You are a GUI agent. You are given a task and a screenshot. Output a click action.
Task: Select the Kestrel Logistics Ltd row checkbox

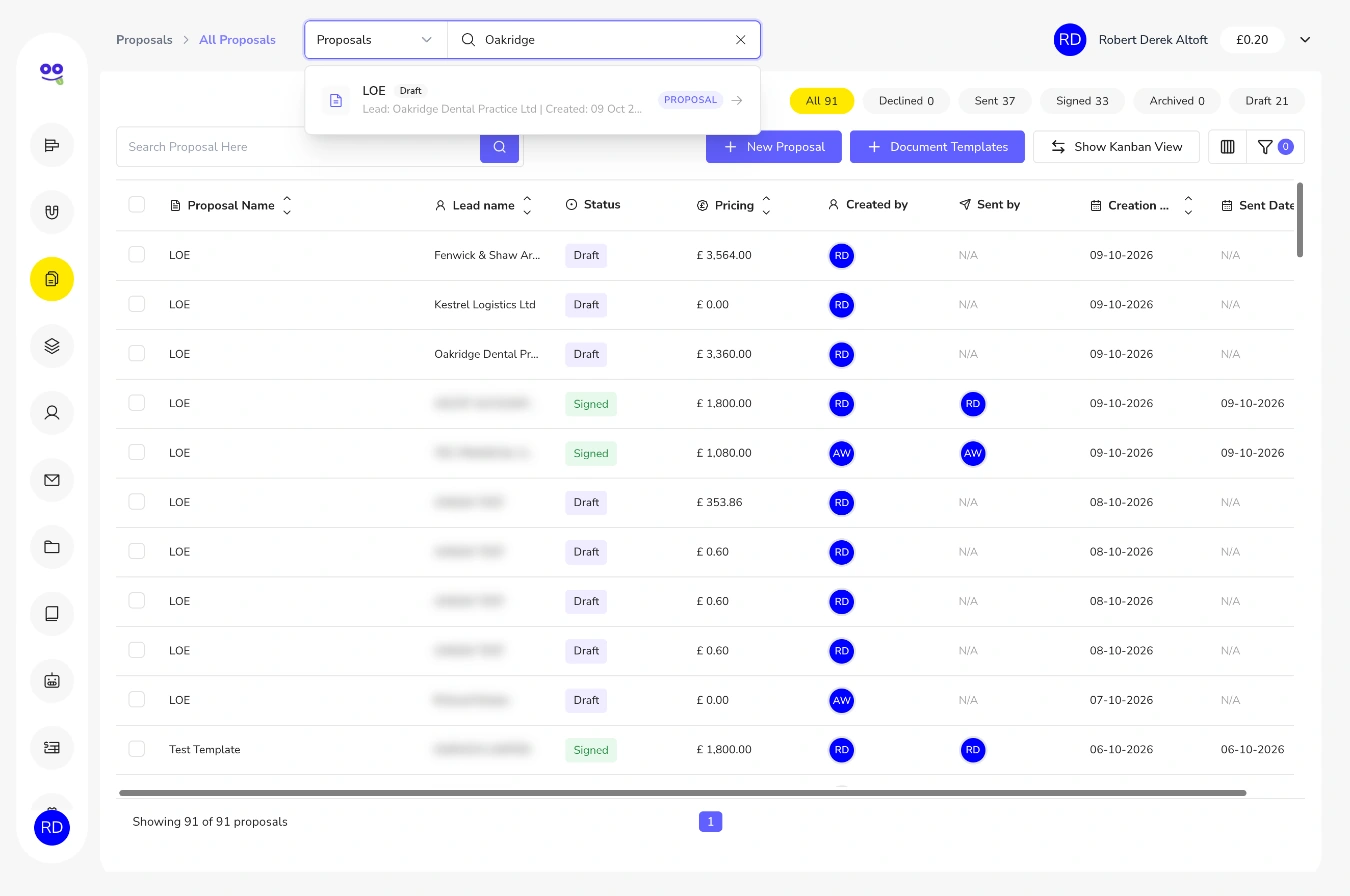click(137, 304)
